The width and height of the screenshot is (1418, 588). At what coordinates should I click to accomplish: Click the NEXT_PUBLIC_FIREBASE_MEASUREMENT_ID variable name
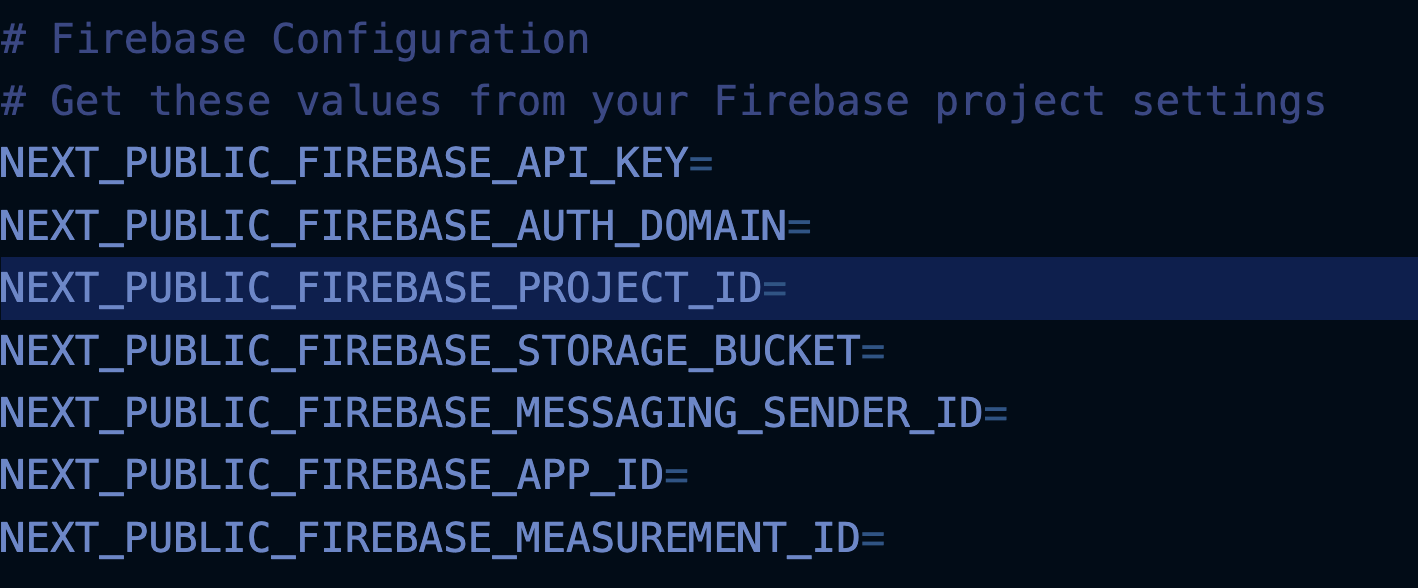(430, 538)
